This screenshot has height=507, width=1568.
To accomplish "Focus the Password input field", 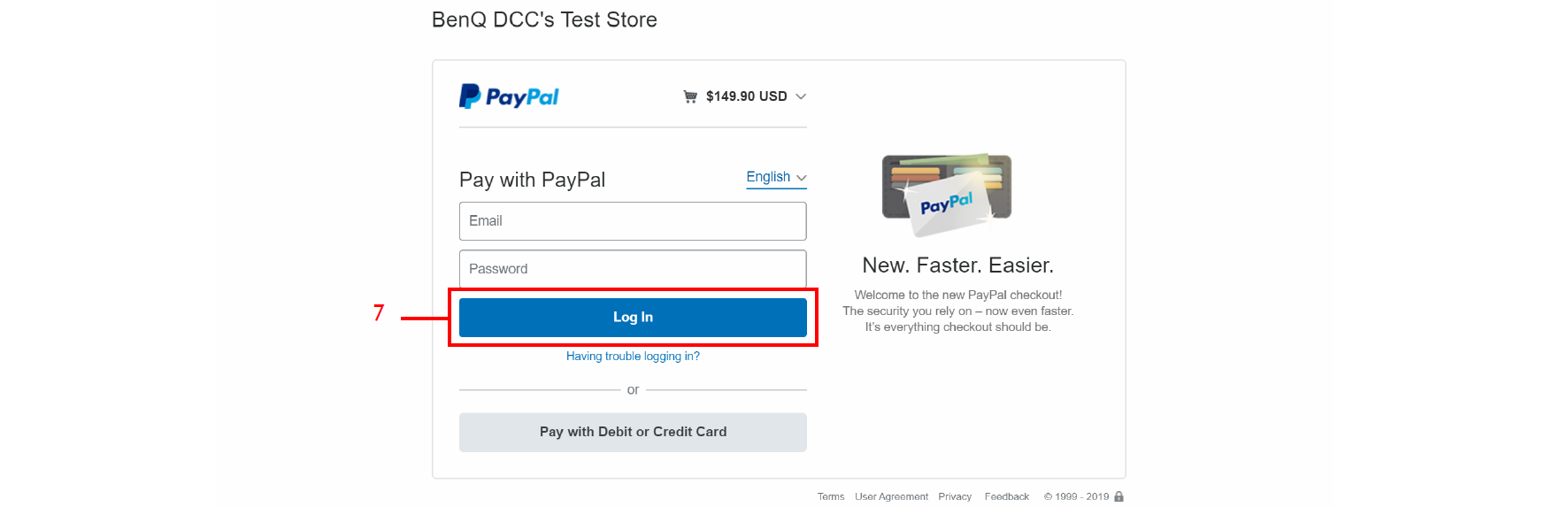I will tap(633, 269).
